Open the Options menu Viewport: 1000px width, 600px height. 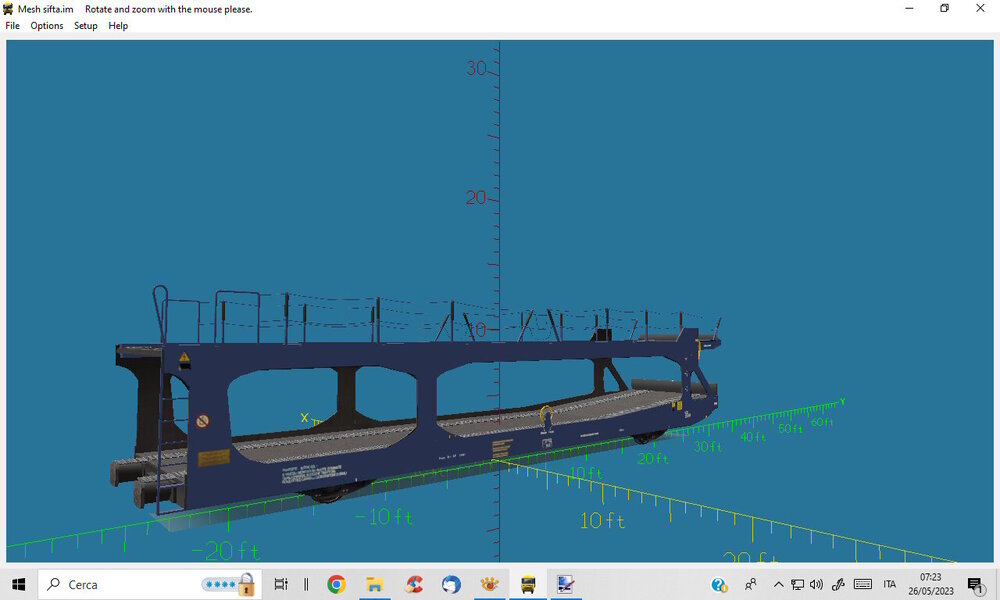(x=47, y=26)
